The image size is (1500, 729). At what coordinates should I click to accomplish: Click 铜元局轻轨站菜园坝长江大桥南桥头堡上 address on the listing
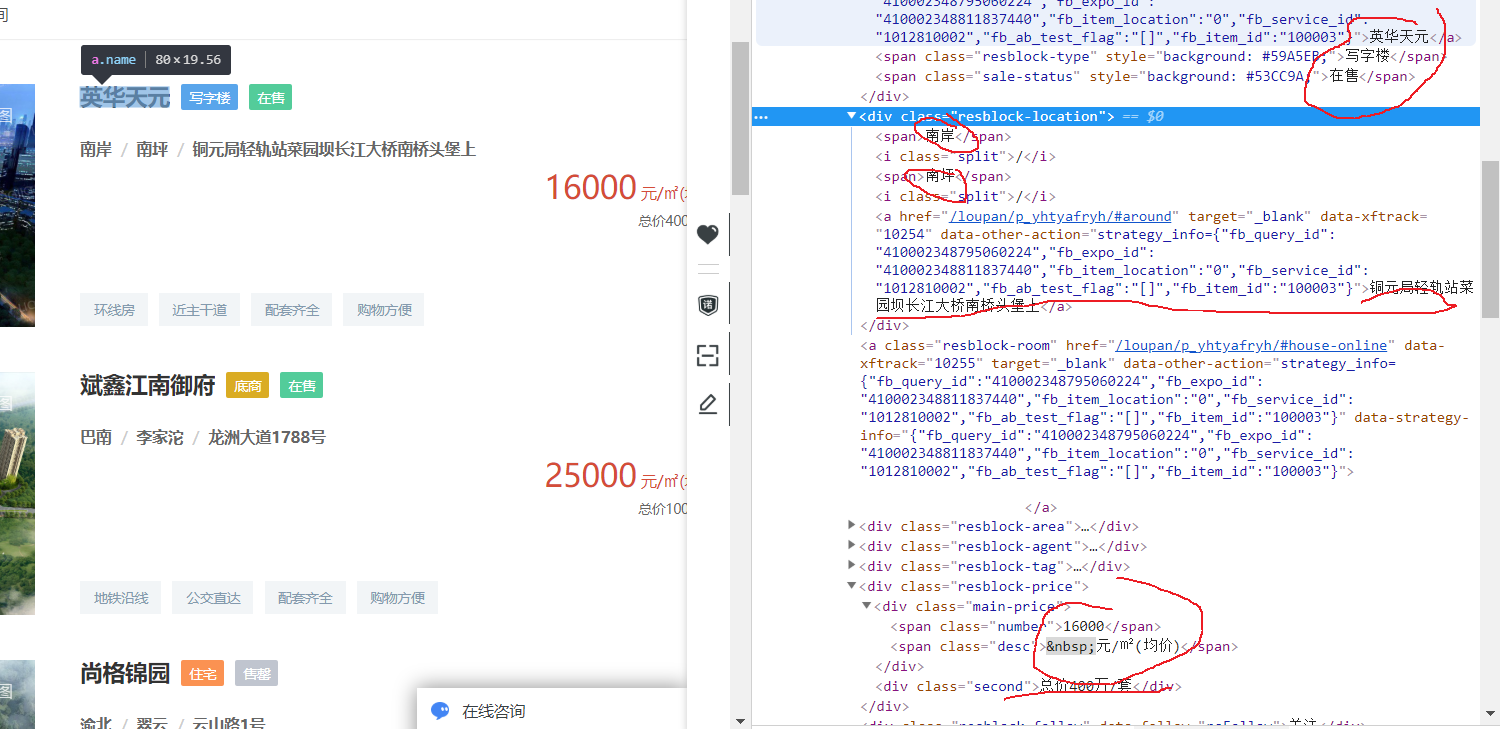pyautogui.click(x=334, y=150)
